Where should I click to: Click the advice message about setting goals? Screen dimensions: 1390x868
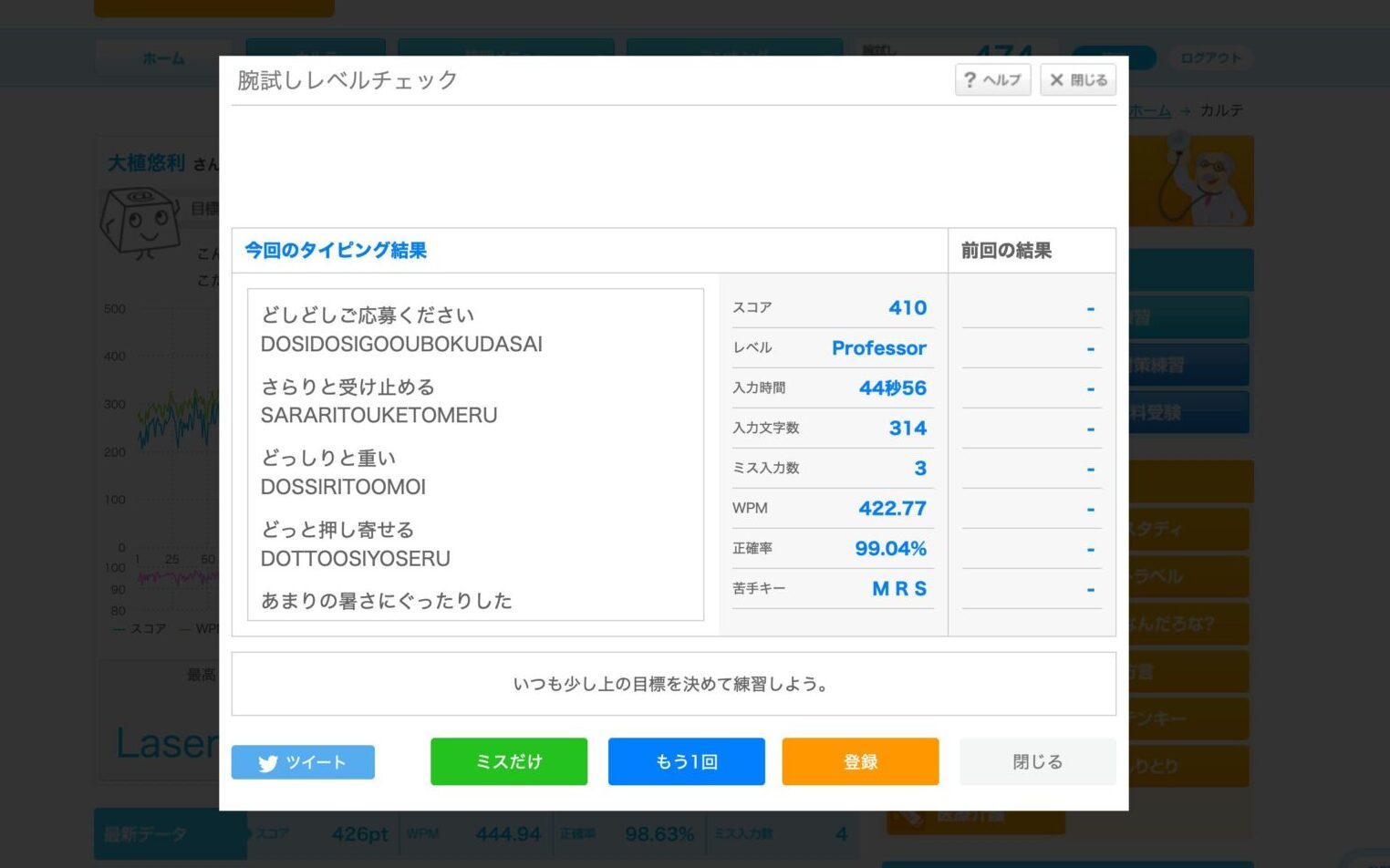(x=673, y=684)
